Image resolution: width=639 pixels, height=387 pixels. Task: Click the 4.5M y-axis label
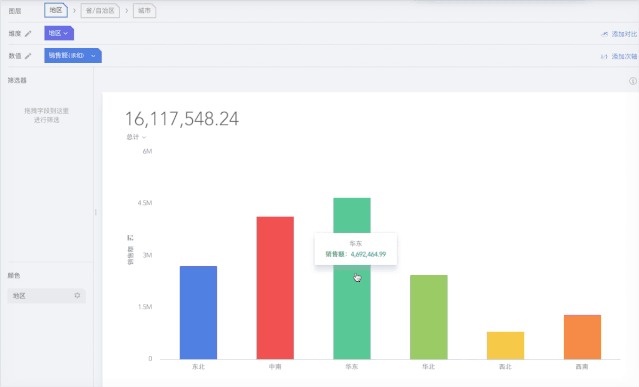[145, 203]
